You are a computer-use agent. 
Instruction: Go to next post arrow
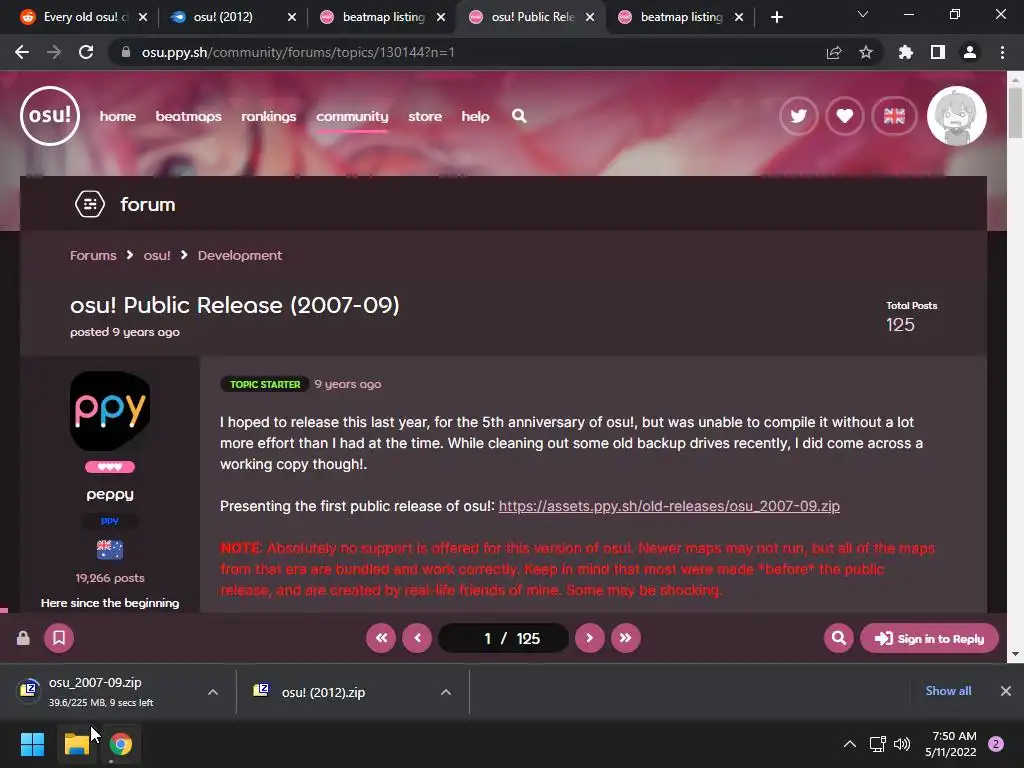pos(590,637)
